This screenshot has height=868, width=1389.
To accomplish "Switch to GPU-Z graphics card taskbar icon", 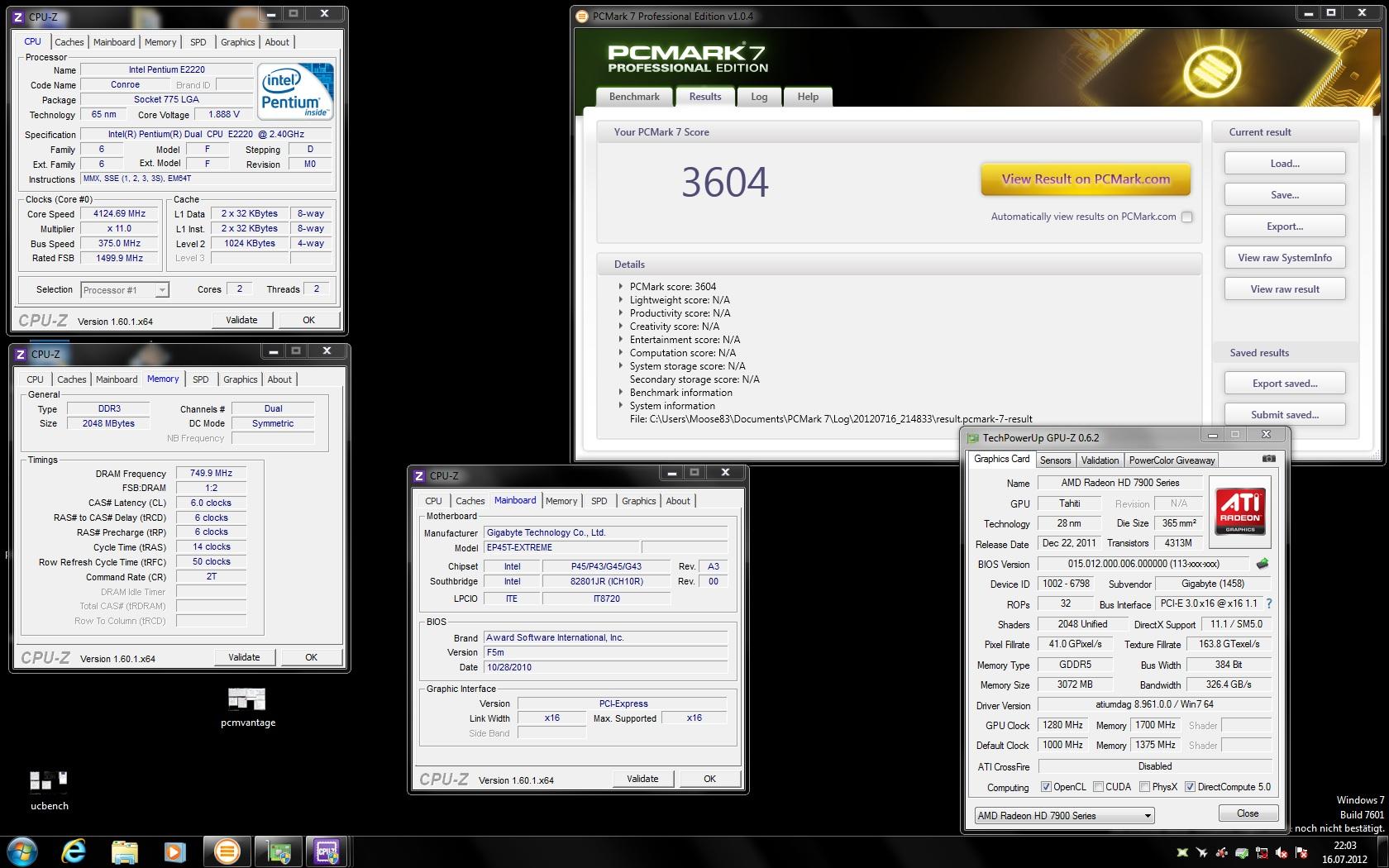I will pos(278,851).
